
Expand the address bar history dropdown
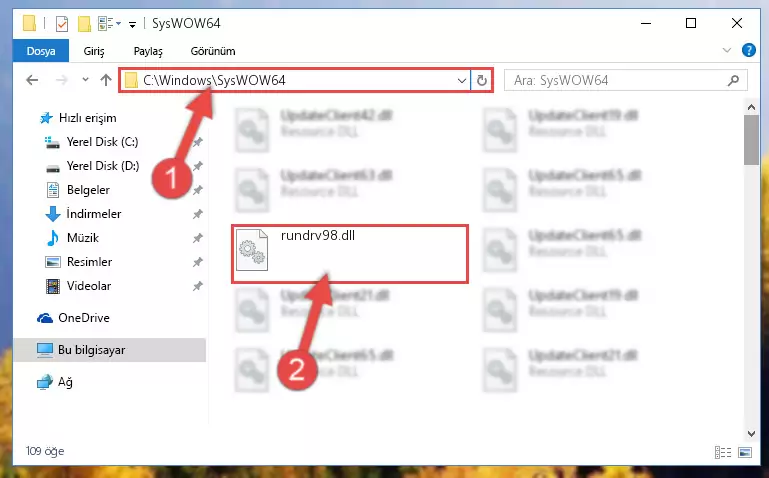tap(461, 80)
